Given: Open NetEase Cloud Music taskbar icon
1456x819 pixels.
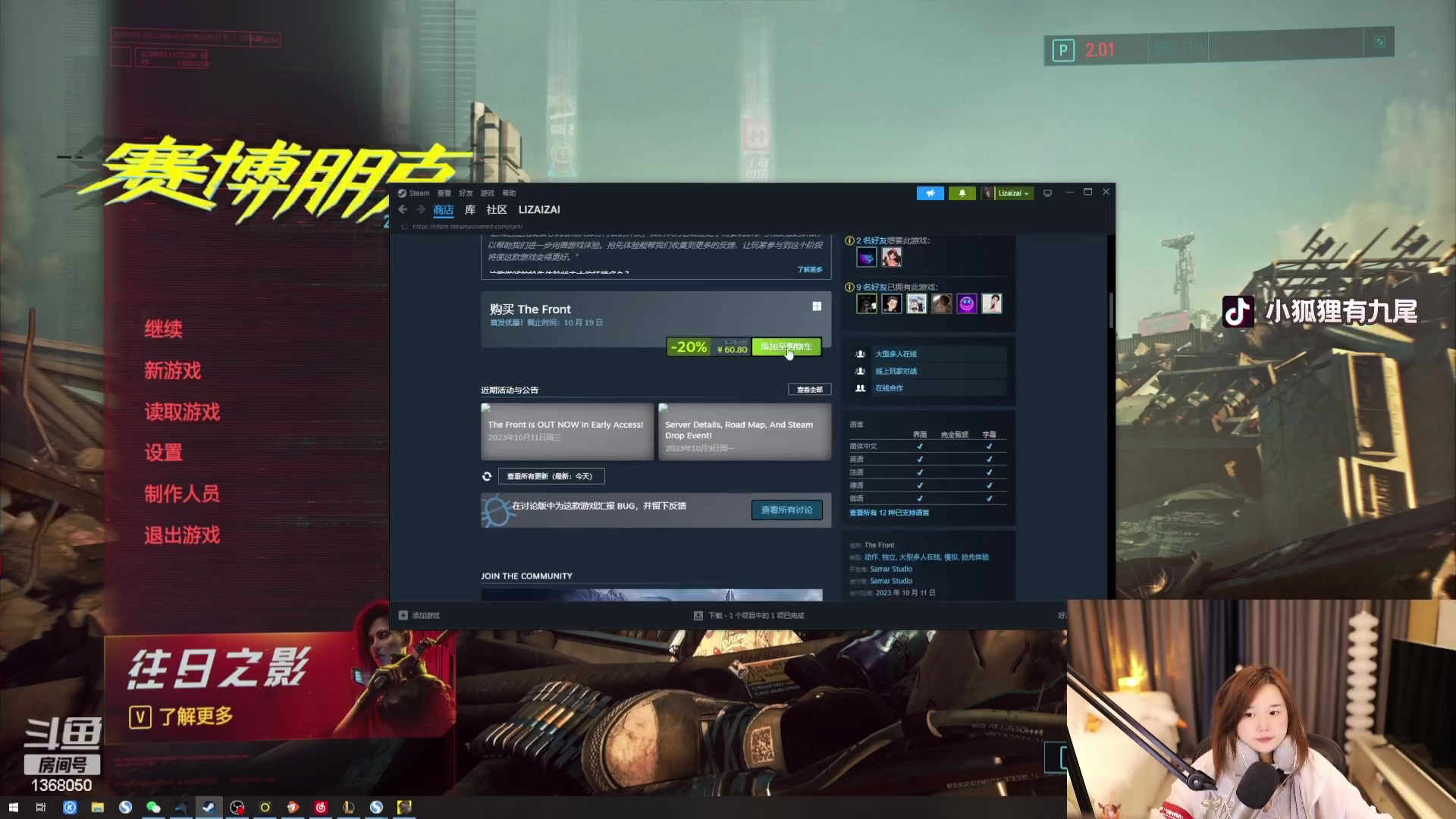Looking at the screenshot, I should (321, 807).
